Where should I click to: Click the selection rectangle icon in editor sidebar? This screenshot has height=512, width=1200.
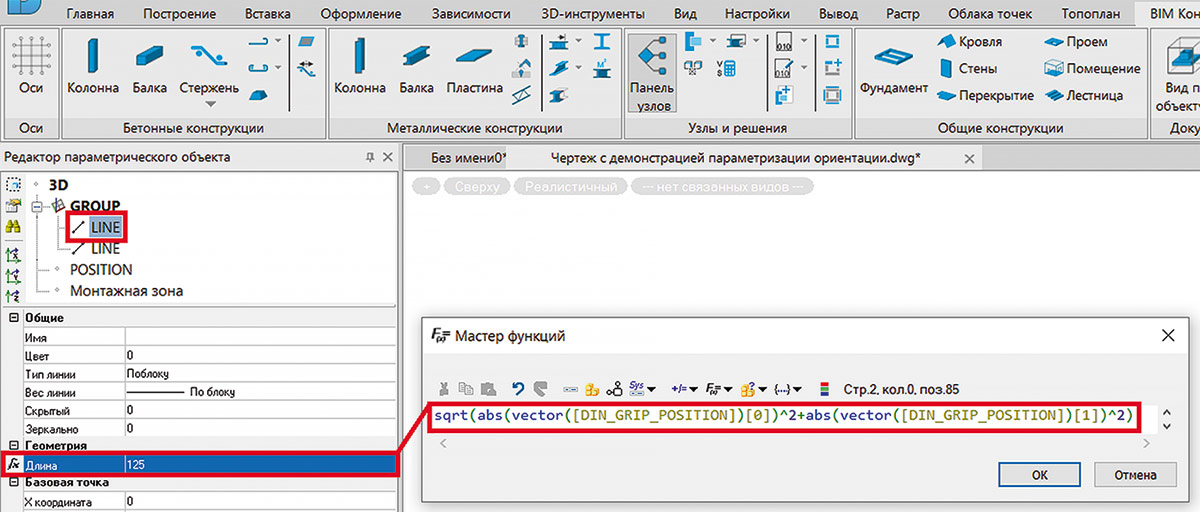14,184
